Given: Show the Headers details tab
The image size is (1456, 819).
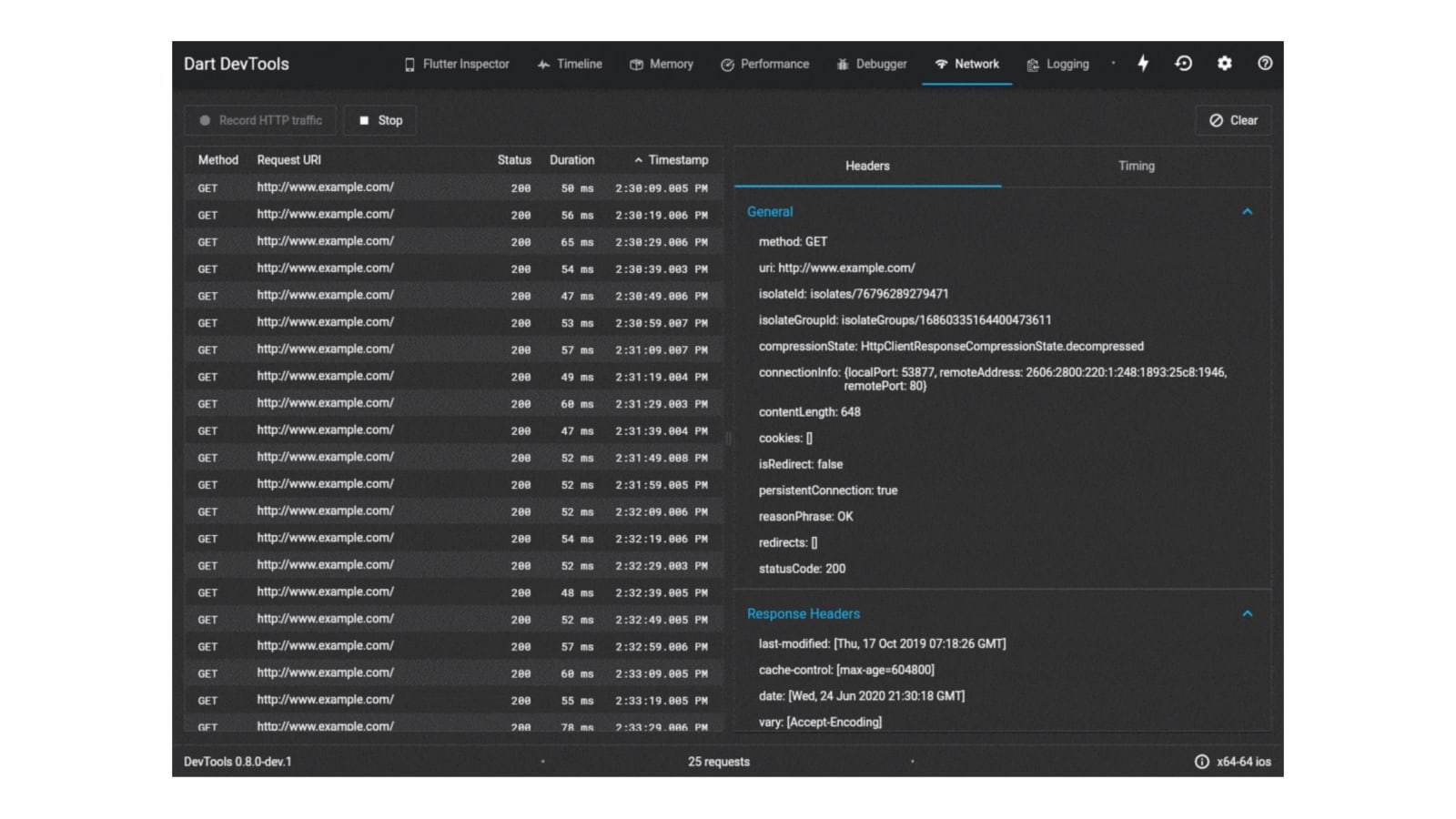Looking at the screenshot, I should click(x=867, y=166).
